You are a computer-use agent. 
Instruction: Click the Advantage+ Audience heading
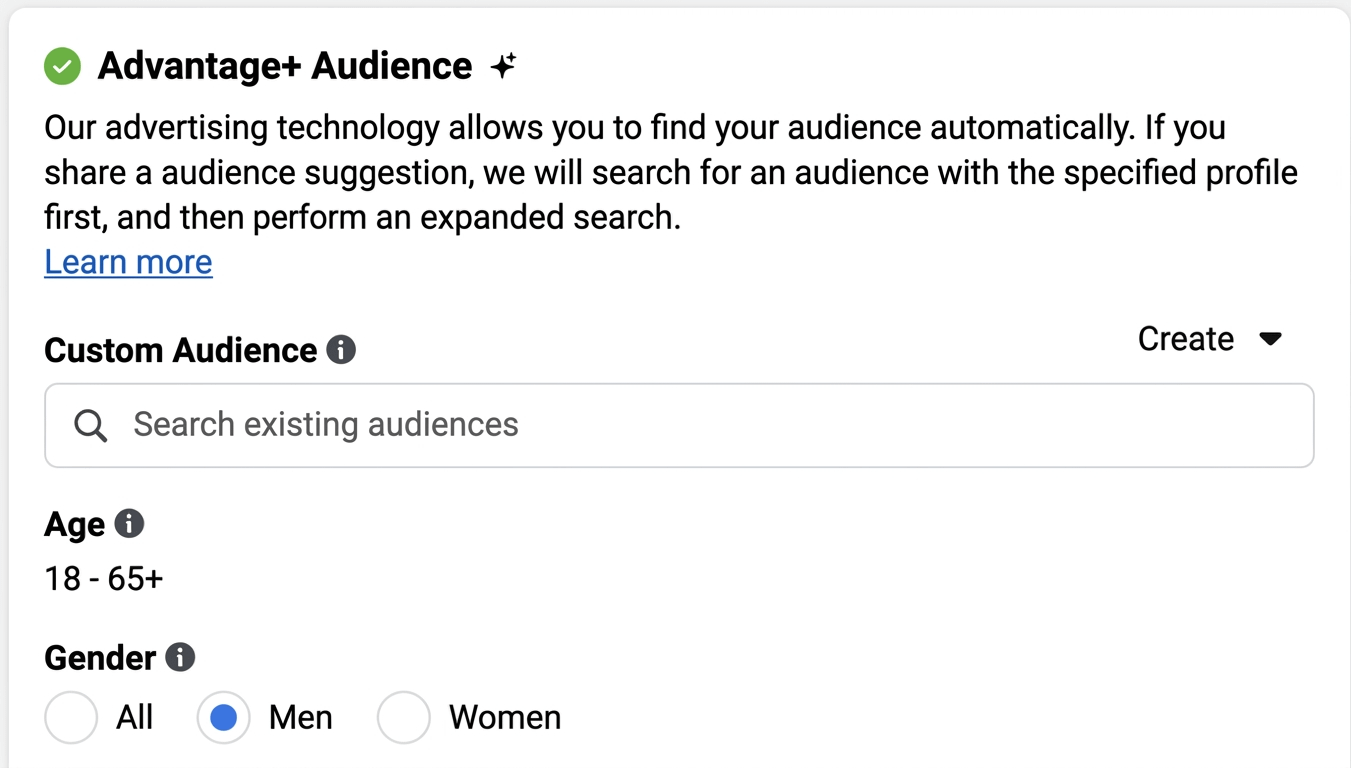(x=285, y=67)
